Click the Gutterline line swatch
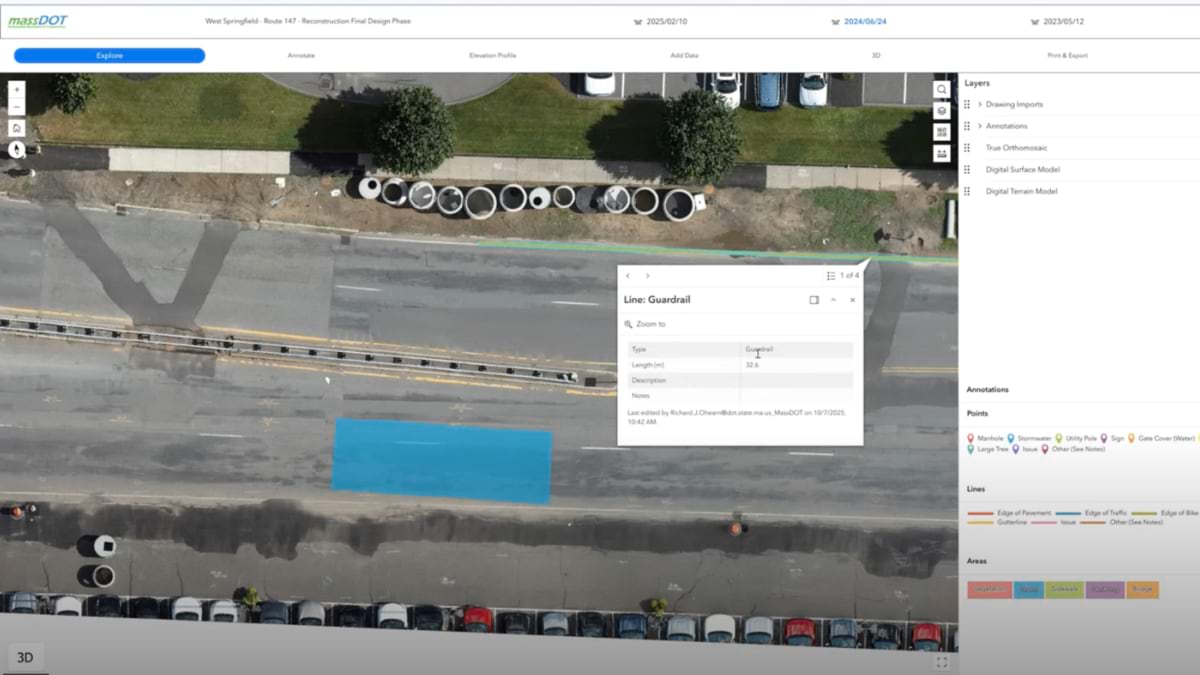Viewport: 1200px width, 675px height. coord(981,522)
